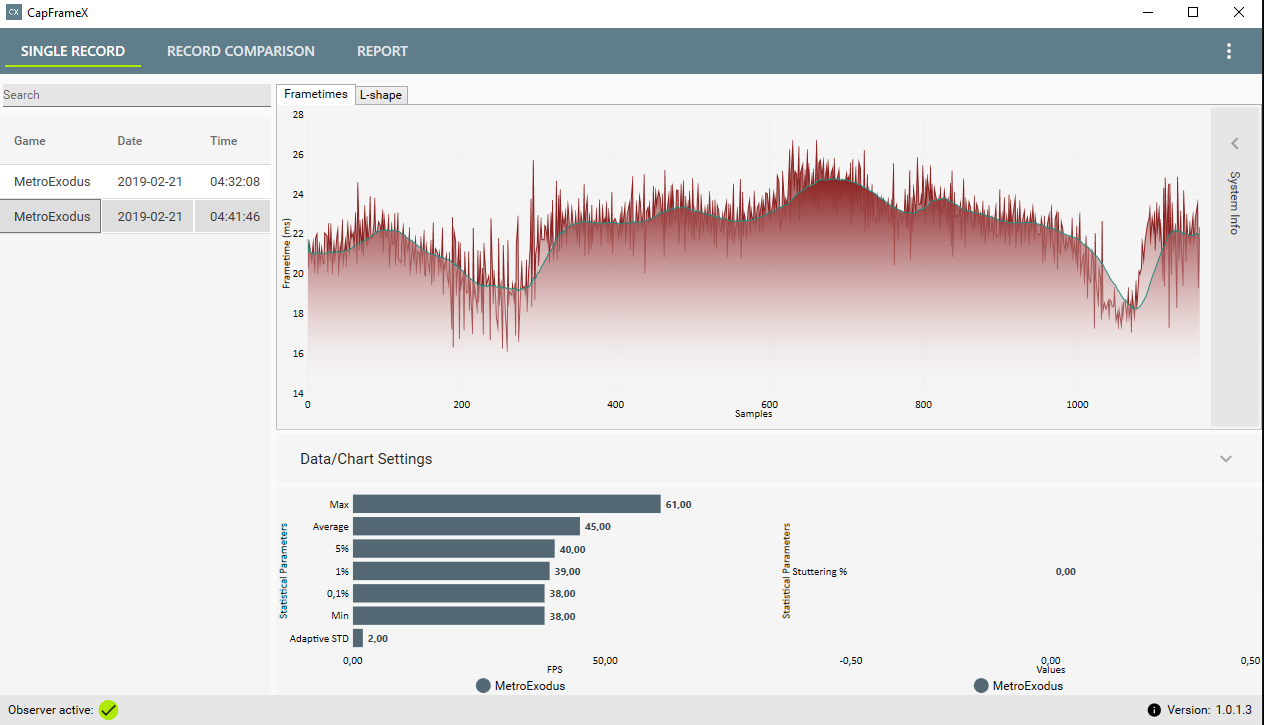
Task: Click the System Info vertical label
Action: click(1235, 203)
